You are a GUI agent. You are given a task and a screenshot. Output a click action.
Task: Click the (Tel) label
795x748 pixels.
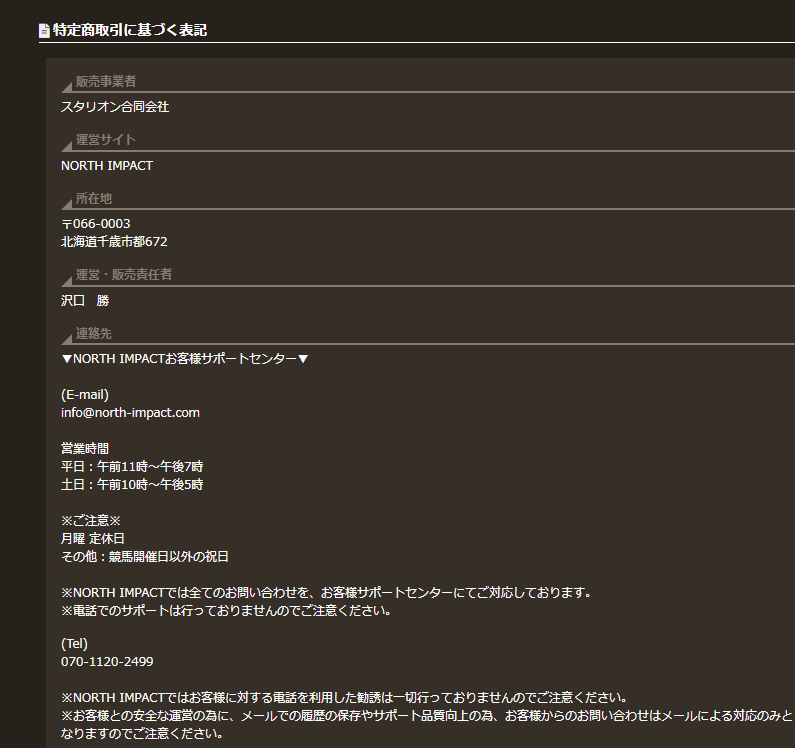coord(74,644)
